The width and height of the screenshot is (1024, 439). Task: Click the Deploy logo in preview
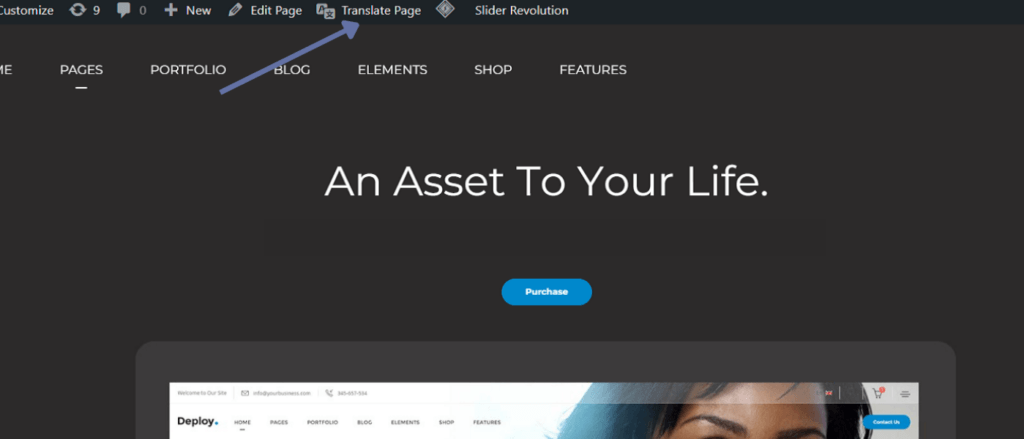point(198,421)
